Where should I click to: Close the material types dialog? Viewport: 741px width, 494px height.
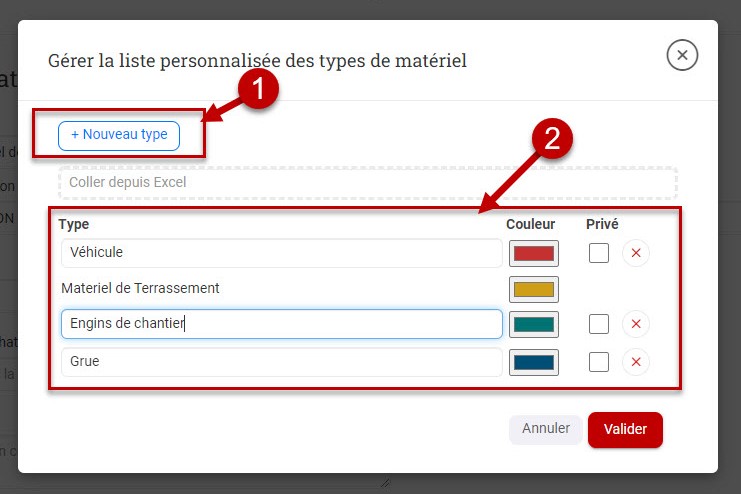point(682,55)
